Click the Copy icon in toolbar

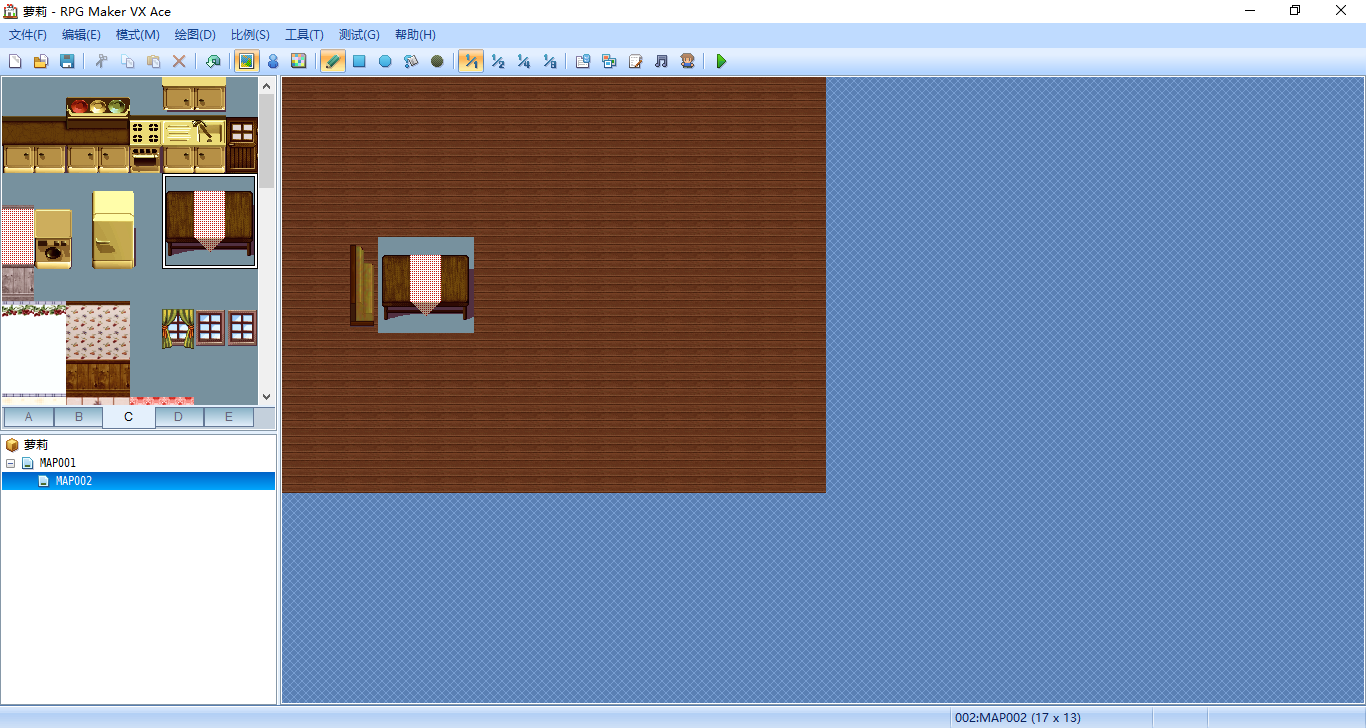pos(127,61)
